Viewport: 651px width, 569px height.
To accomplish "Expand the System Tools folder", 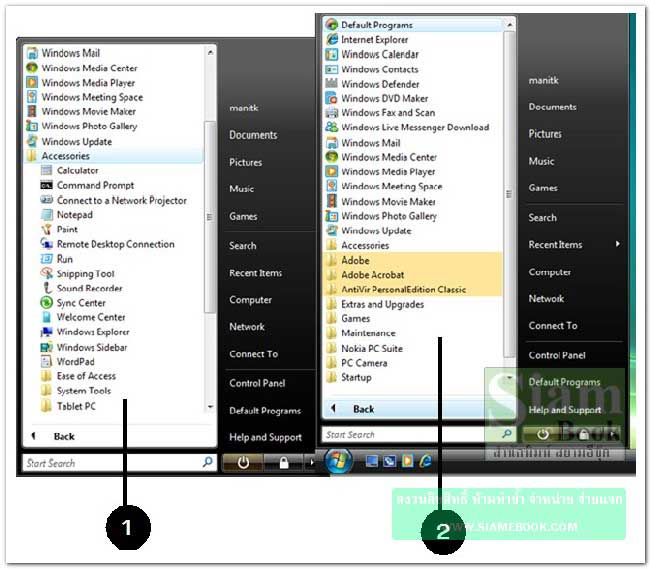I will coord(76,391).
